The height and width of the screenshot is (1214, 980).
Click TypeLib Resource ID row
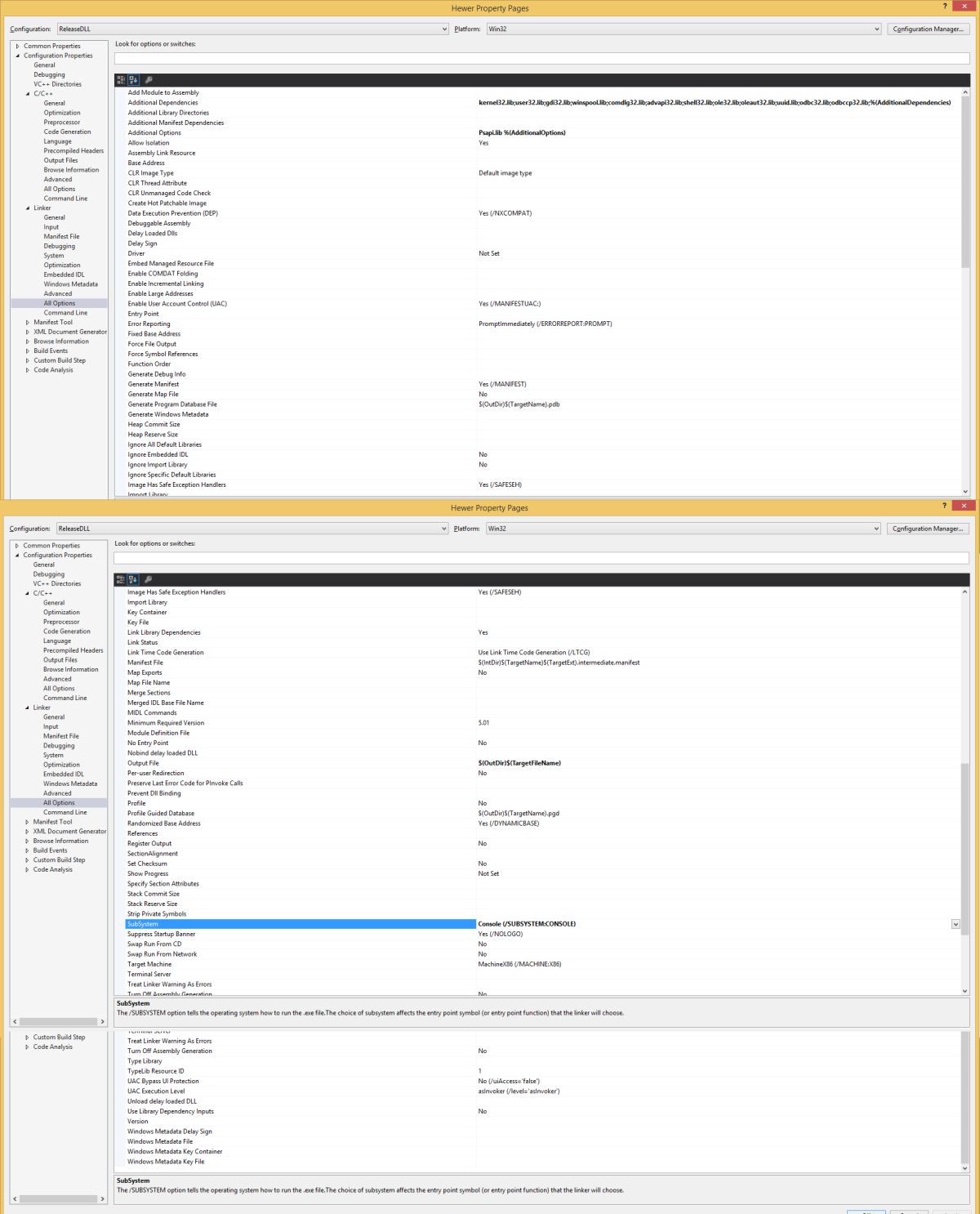pyautogui.click(x=542, y=1071)
